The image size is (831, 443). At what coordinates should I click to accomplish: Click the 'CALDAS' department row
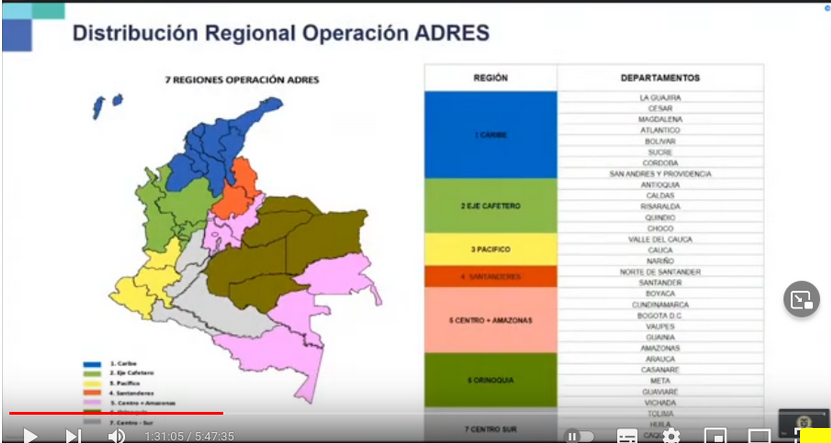coord(660,196)
